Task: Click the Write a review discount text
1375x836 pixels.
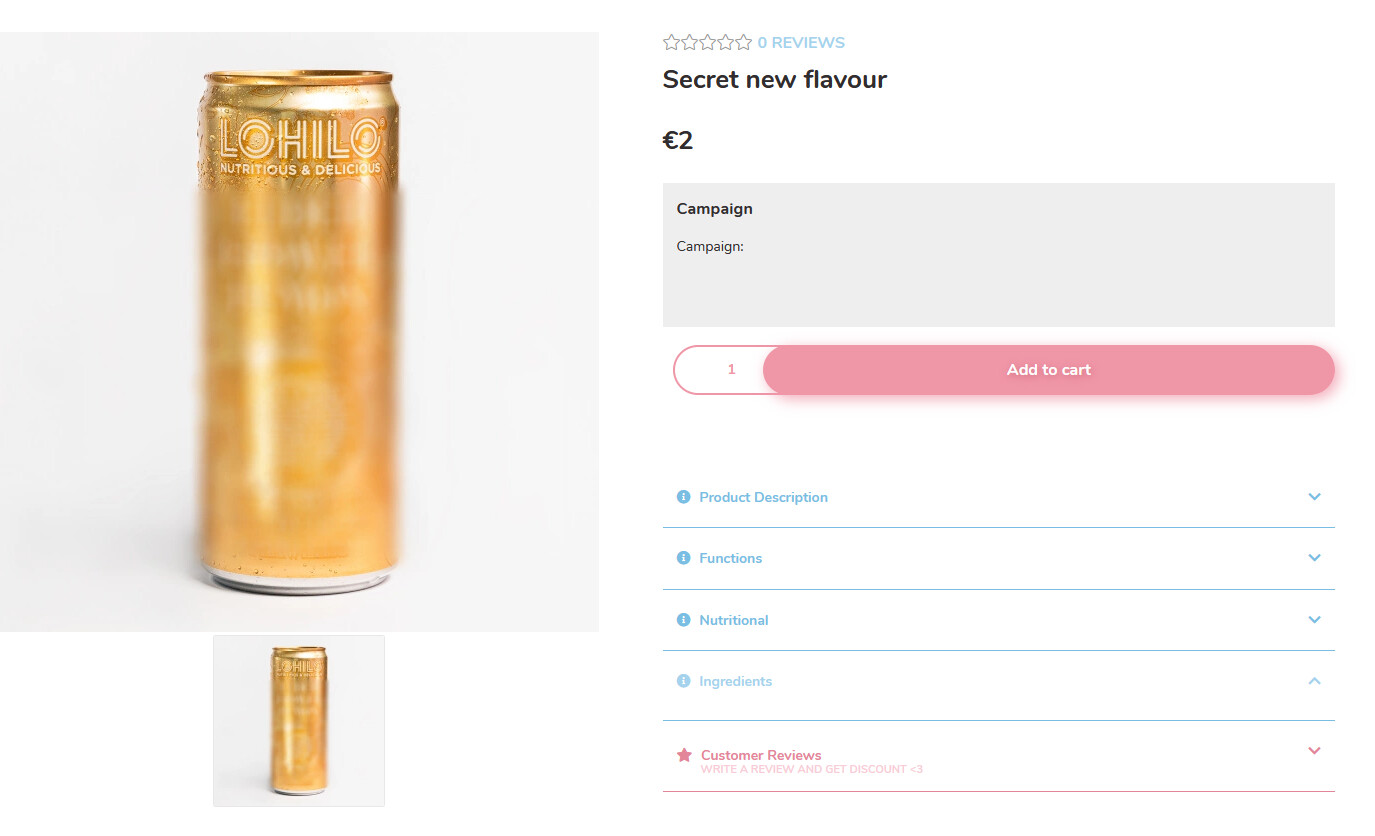Action: point(811,769)
